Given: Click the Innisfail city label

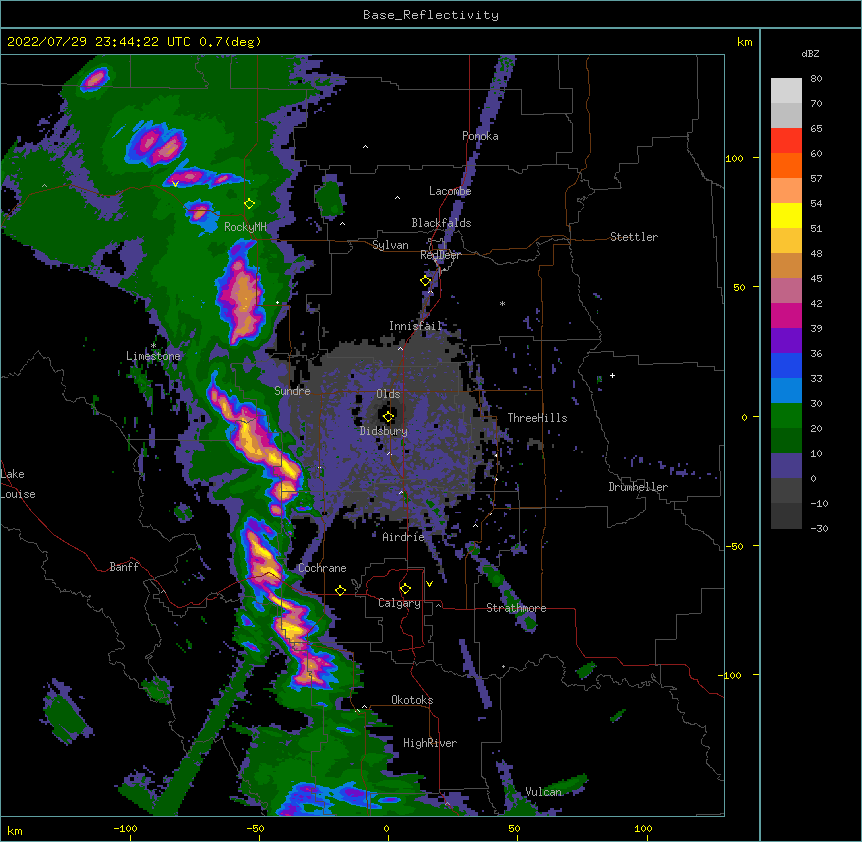Looking at the screenshot, I should tap(416, 326).
